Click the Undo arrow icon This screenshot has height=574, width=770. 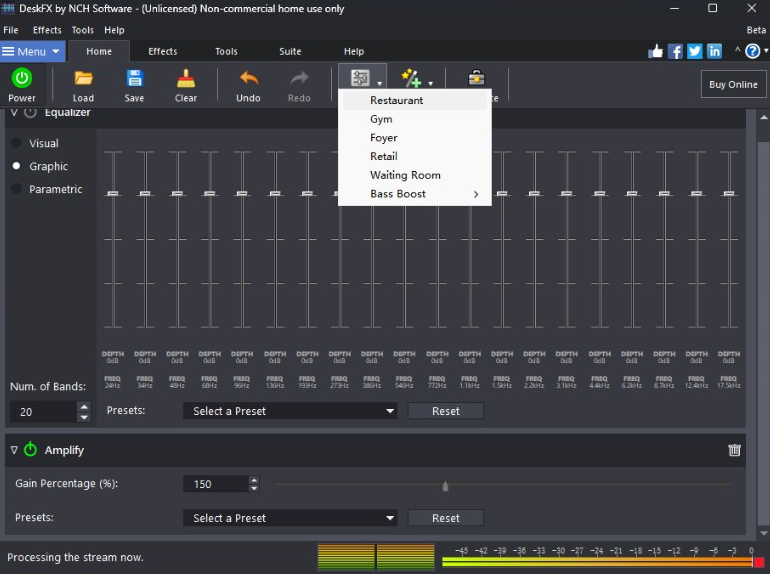(x=248, y=78)
